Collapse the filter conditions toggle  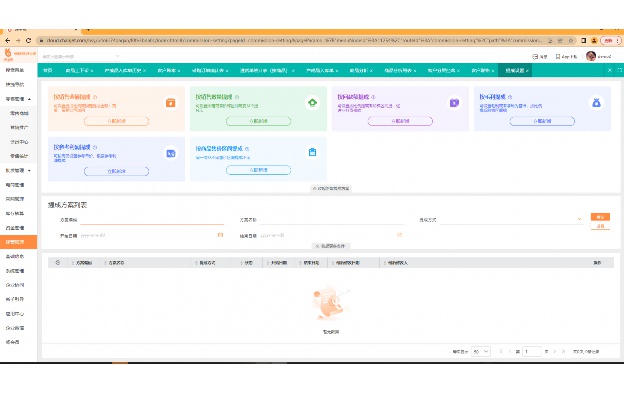331,246
